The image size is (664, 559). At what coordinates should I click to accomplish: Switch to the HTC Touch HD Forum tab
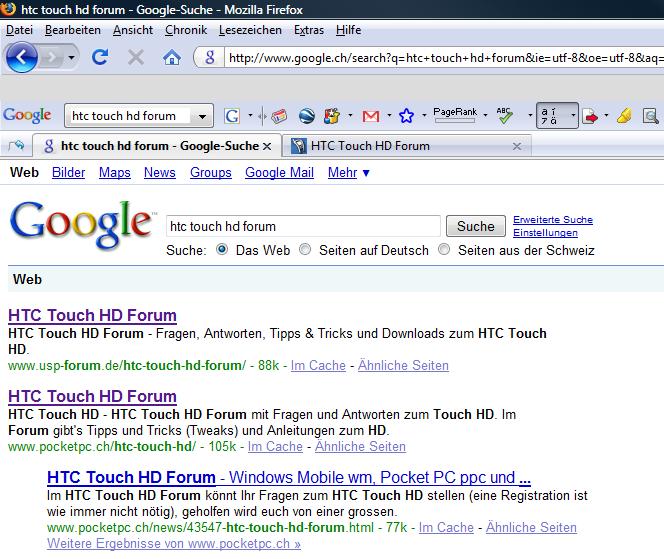click(x=407, y=146)
